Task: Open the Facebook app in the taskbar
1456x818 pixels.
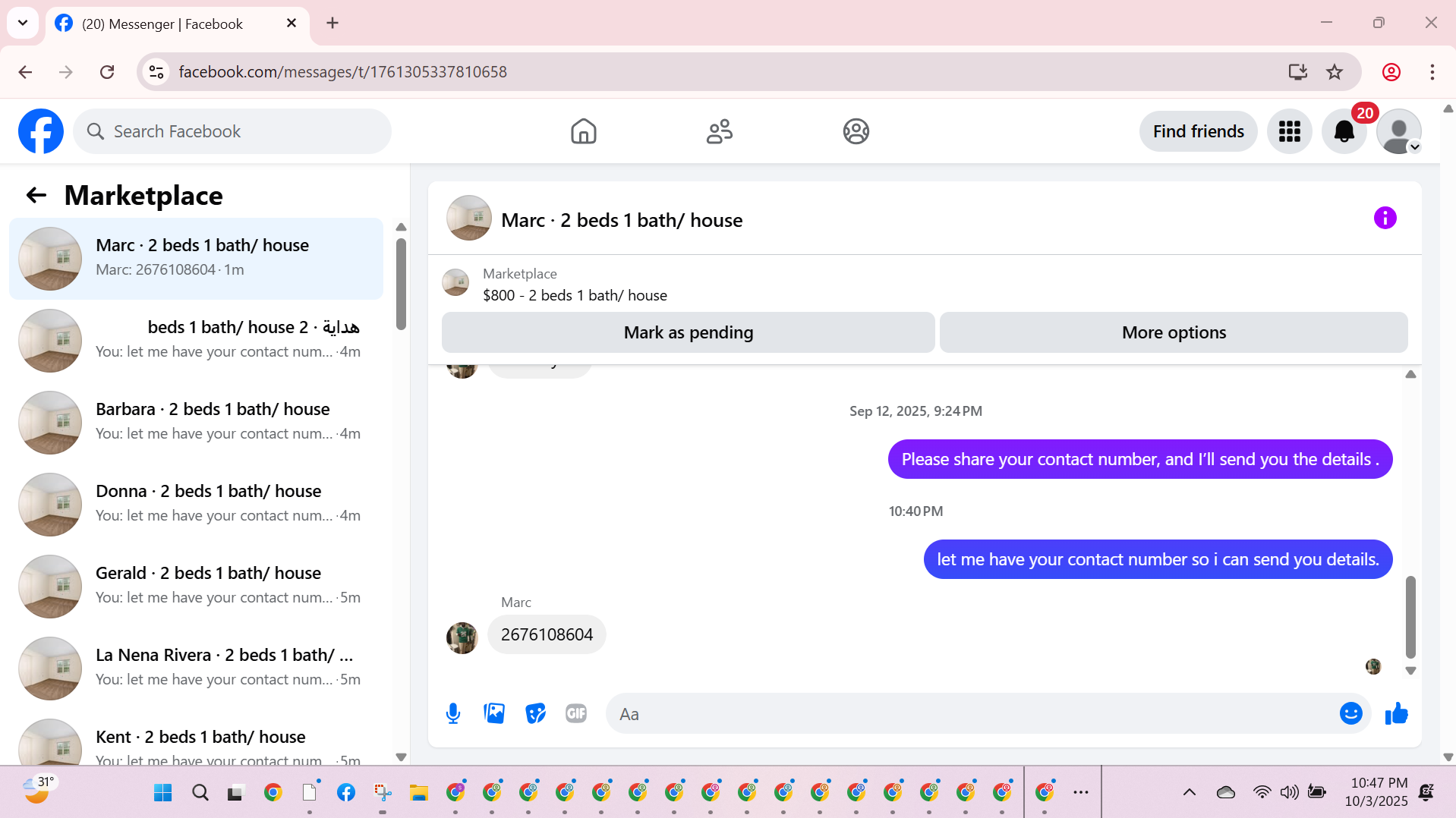Action: pyautogui.click(x=345, y=793)
